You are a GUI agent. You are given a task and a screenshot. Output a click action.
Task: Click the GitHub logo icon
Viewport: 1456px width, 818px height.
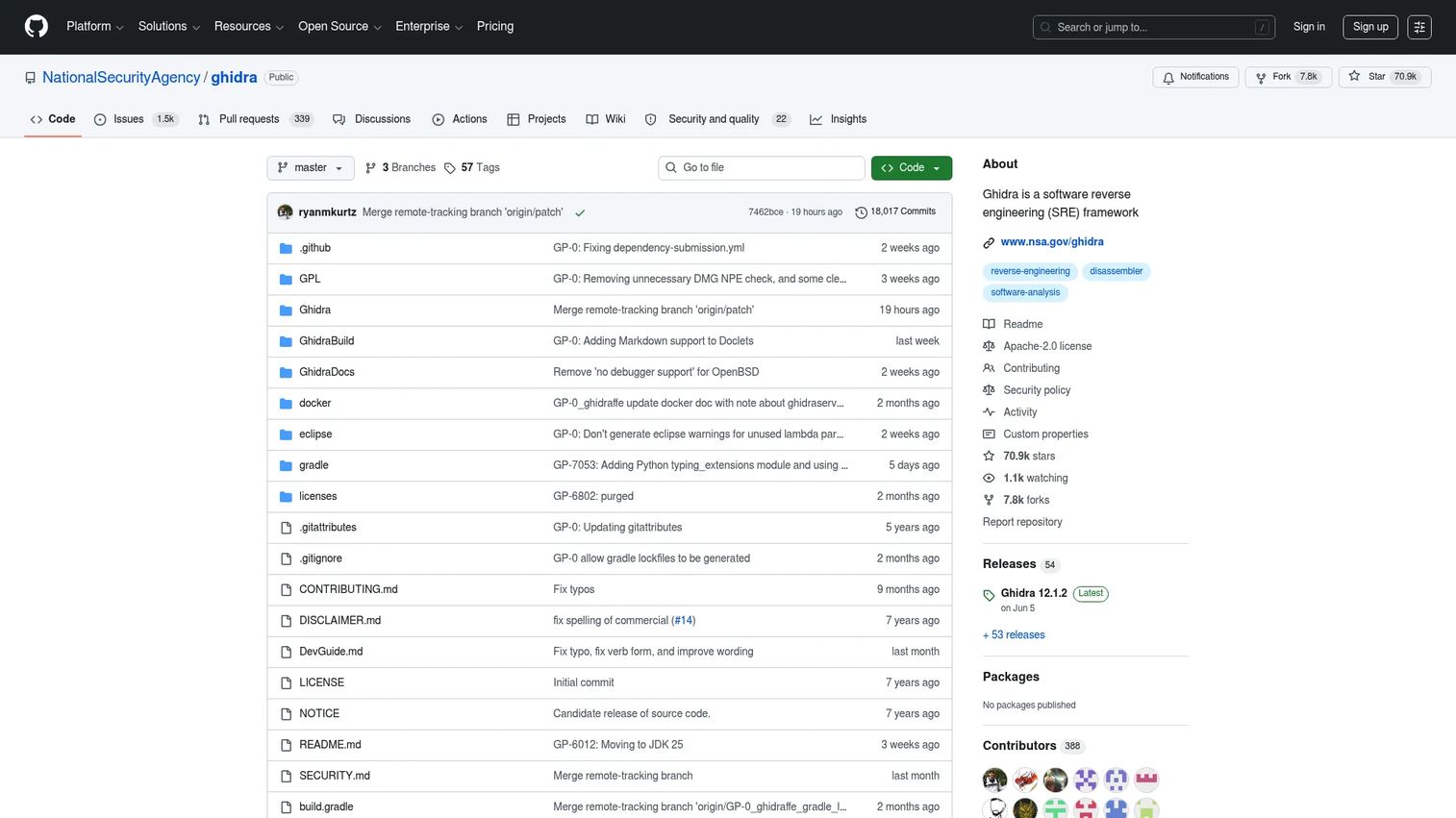coord(37,26)
